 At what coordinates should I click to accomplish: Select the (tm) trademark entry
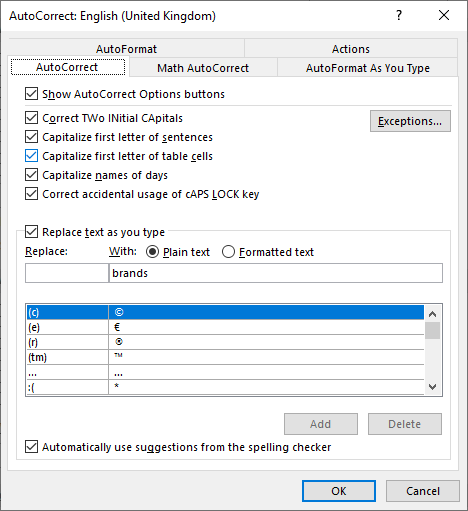point(225,357)
